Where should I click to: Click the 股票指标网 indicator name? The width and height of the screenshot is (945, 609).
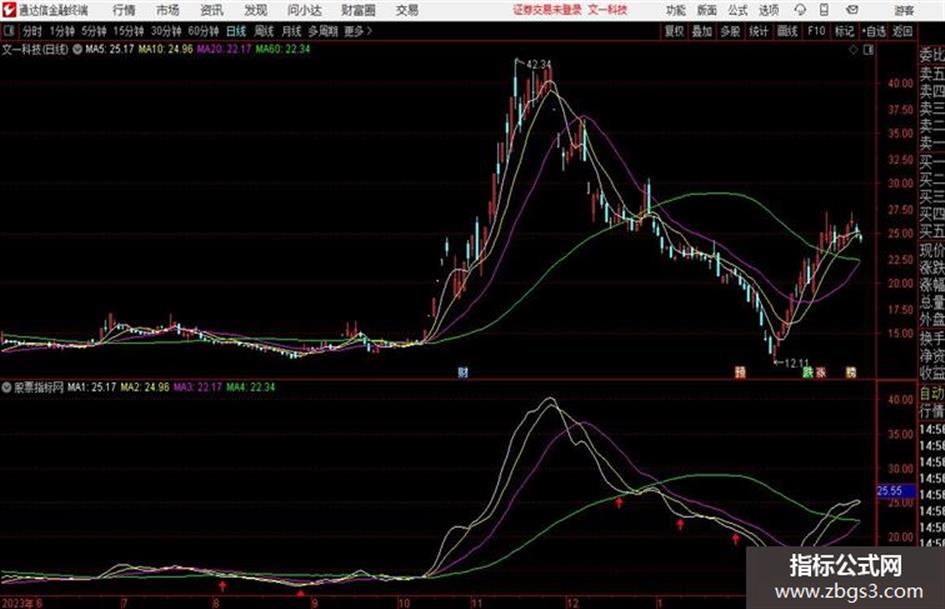[39, 387]
